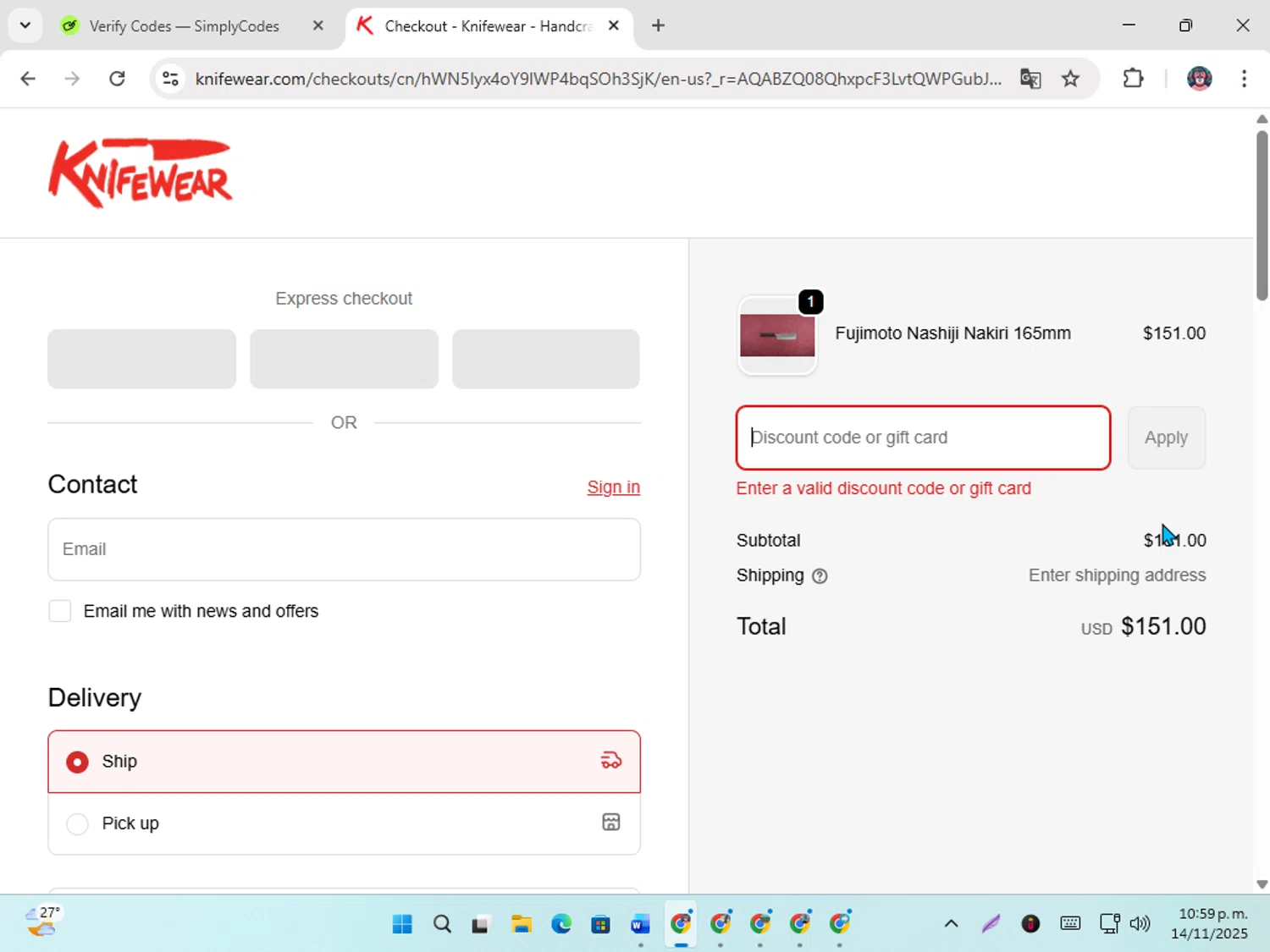Open taskbar search
Viewport: 1270px width, 952px height.
pos(442,923)
